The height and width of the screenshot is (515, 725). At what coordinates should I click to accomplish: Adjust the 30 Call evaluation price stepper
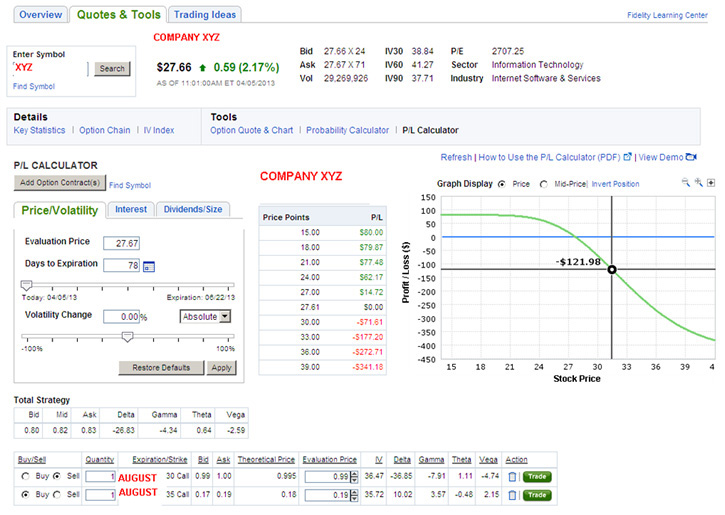point(353,477)
